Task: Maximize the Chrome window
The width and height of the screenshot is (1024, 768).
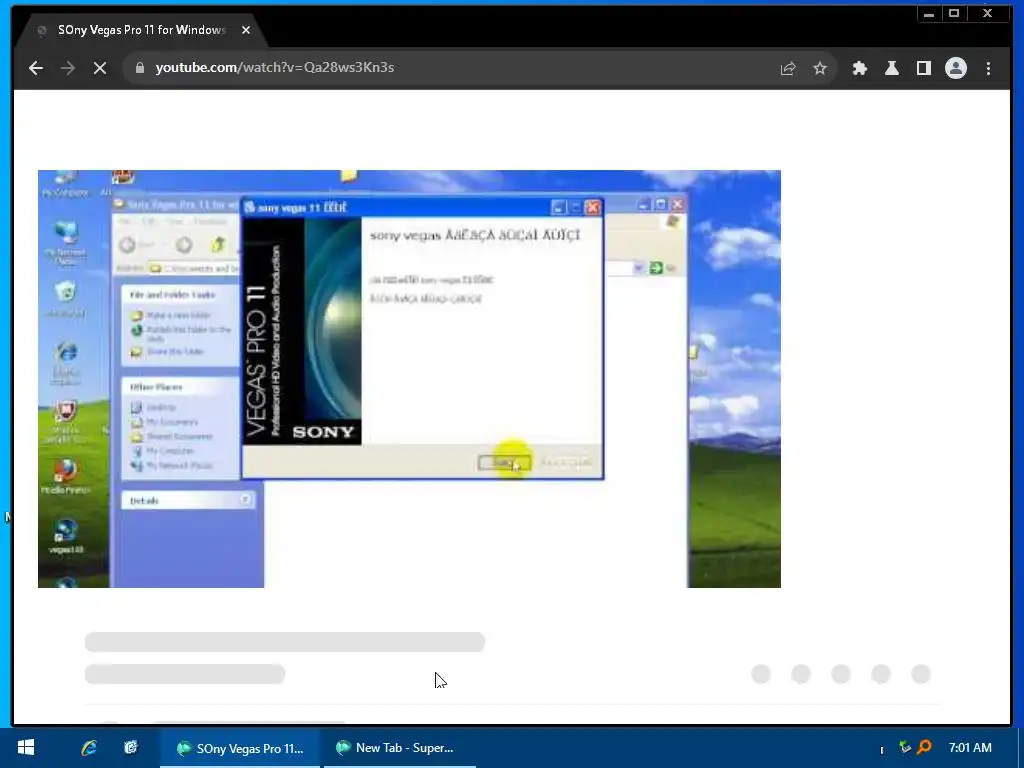Action: click(x=954, y=13)
